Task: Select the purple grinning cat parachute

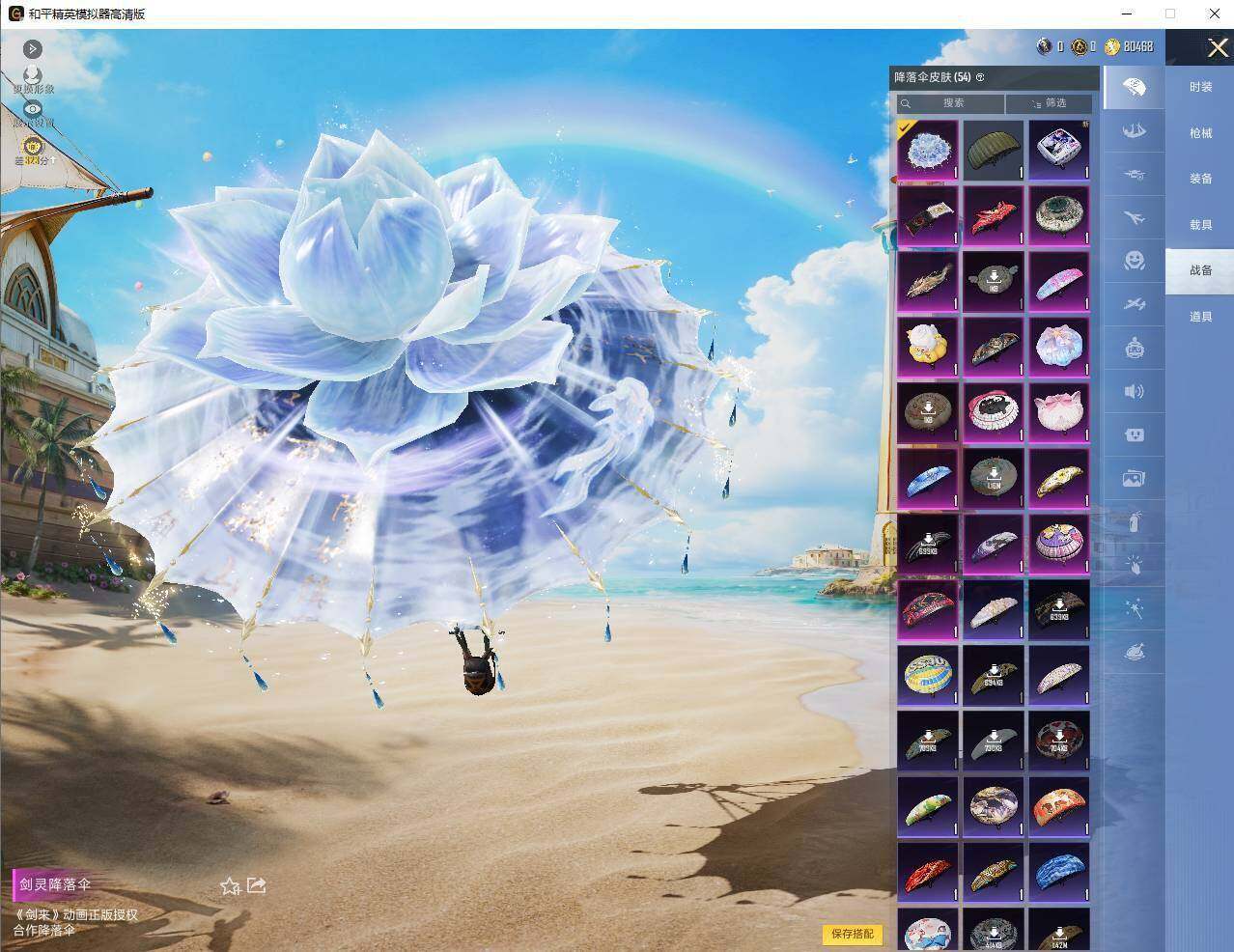Action: coord(1059,544)
